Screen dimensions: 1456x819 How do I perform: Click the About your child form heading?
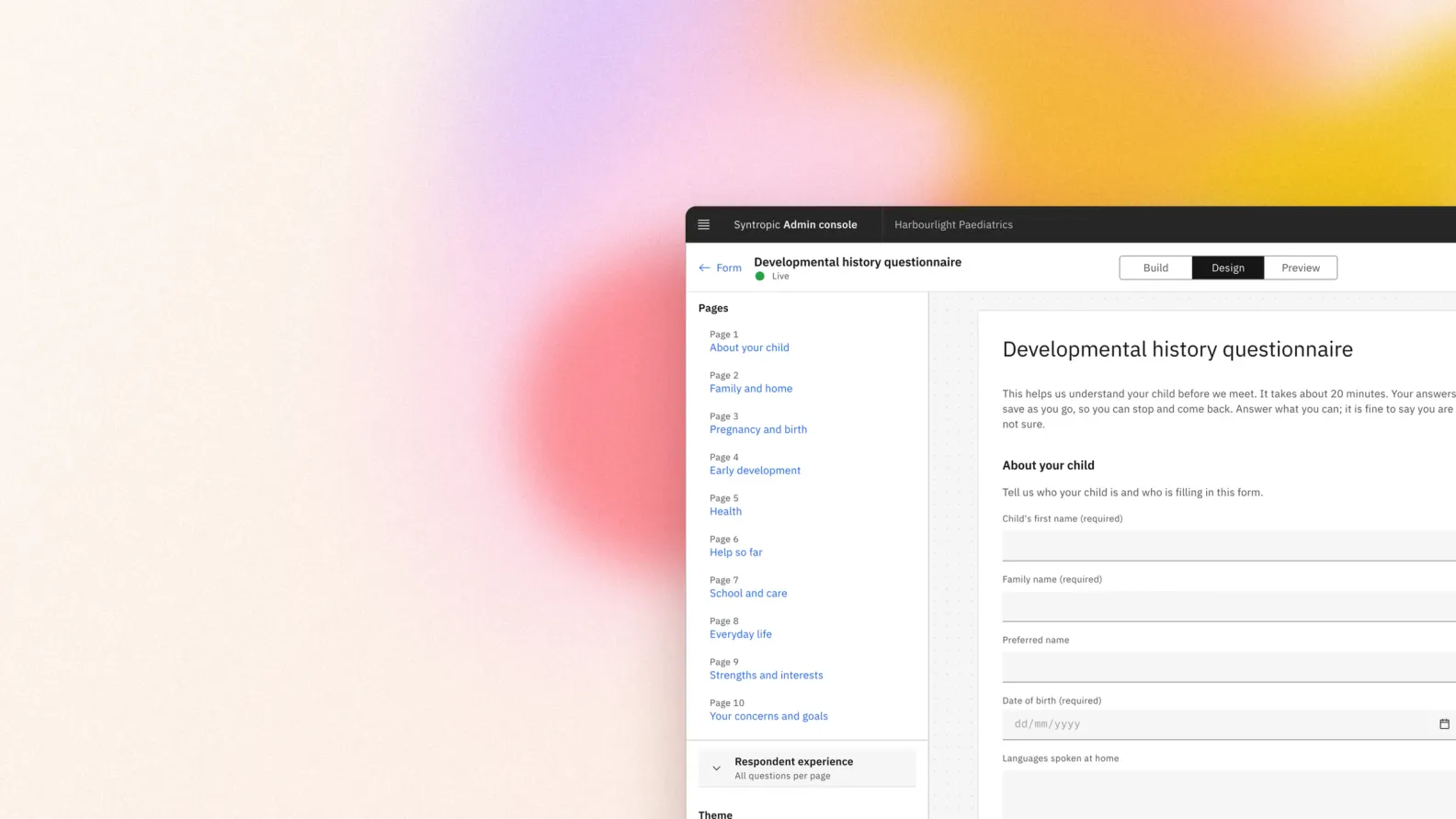1048,465
